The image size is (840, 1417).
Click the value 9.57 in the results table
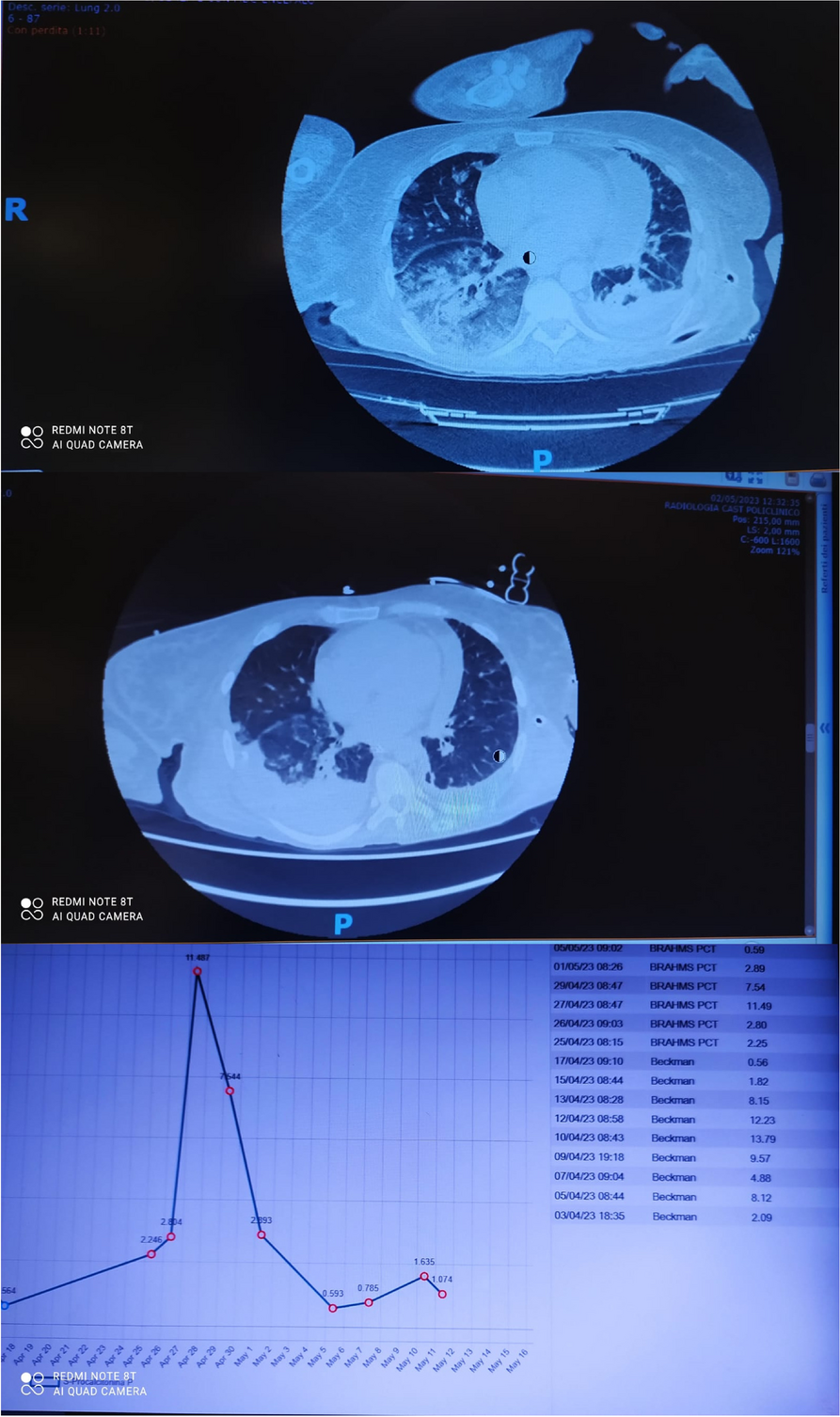pyautogui.click(x=760, y=1158)
